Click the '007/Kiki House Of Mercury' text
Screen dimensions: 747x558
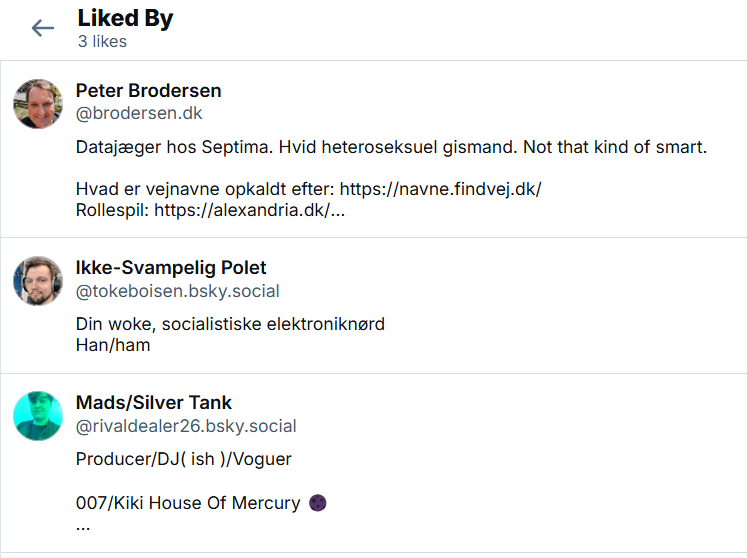click(188, 503)
